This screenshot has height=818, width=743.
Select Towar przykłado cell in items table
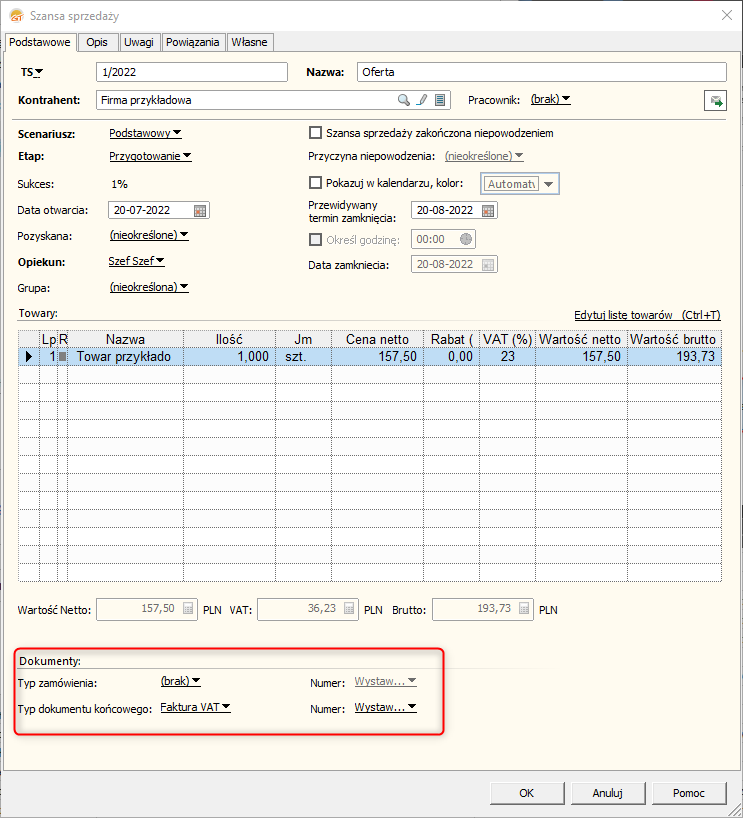pos(125,357)
